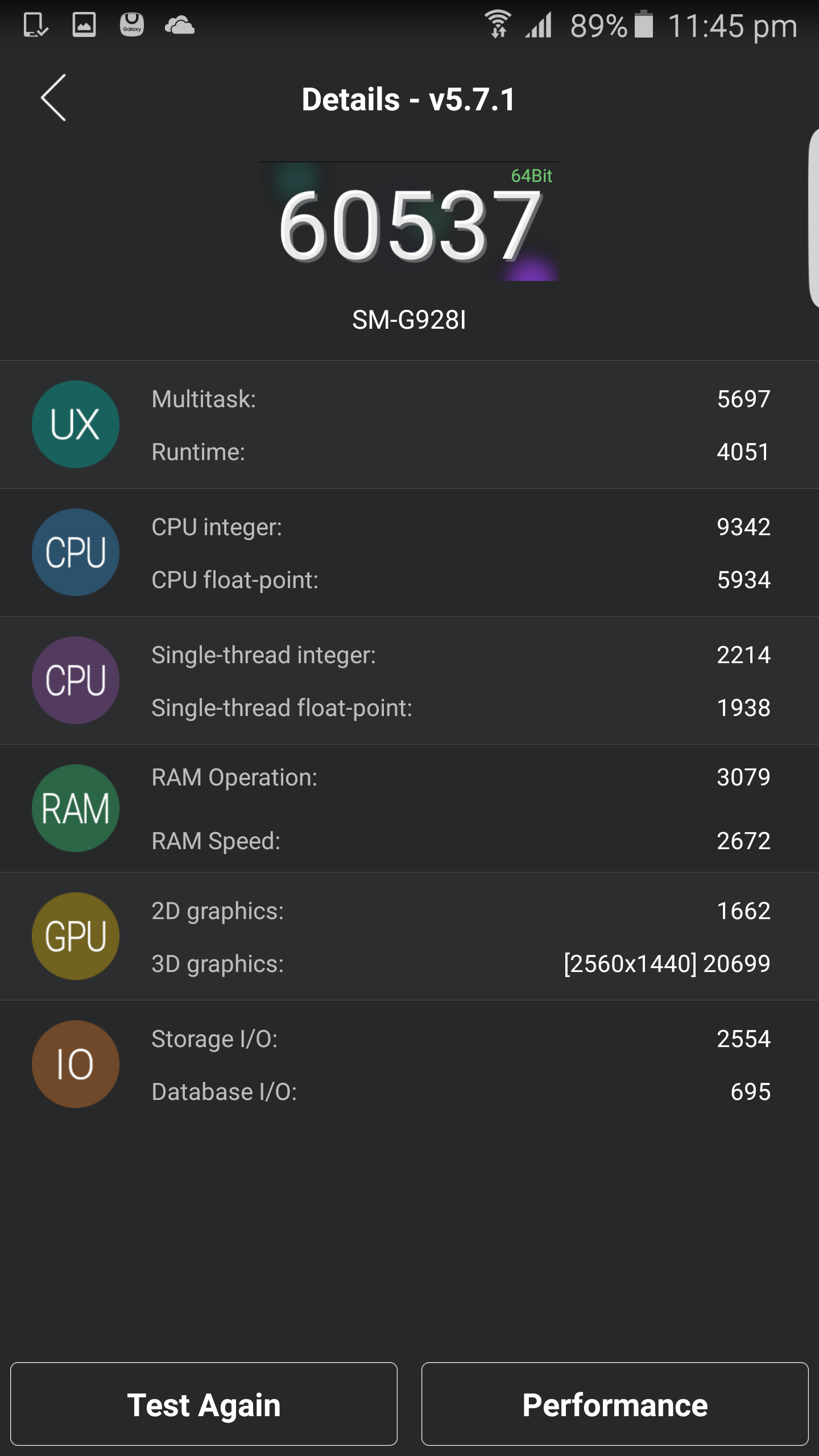Select the blue CPU category icon

tap(76, 552)
